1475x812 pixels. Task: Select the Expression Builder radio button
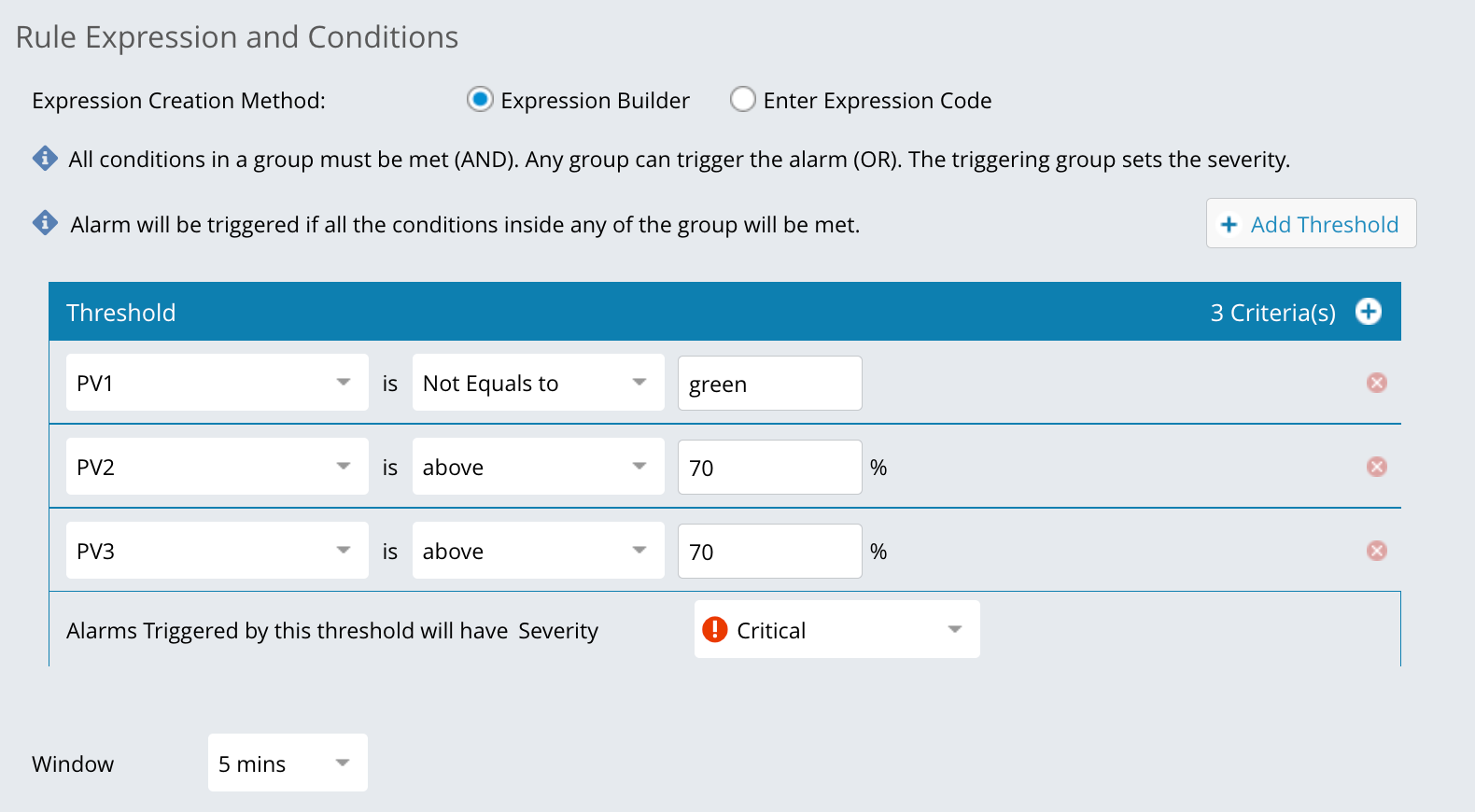point(479,99)
